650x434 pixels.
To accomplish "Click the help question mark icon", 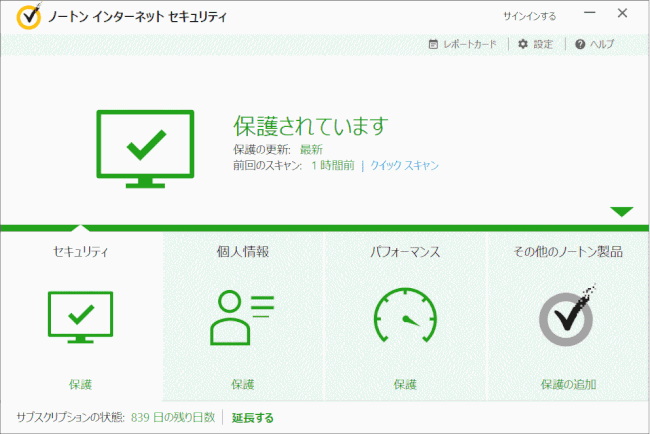I will 580,44.
